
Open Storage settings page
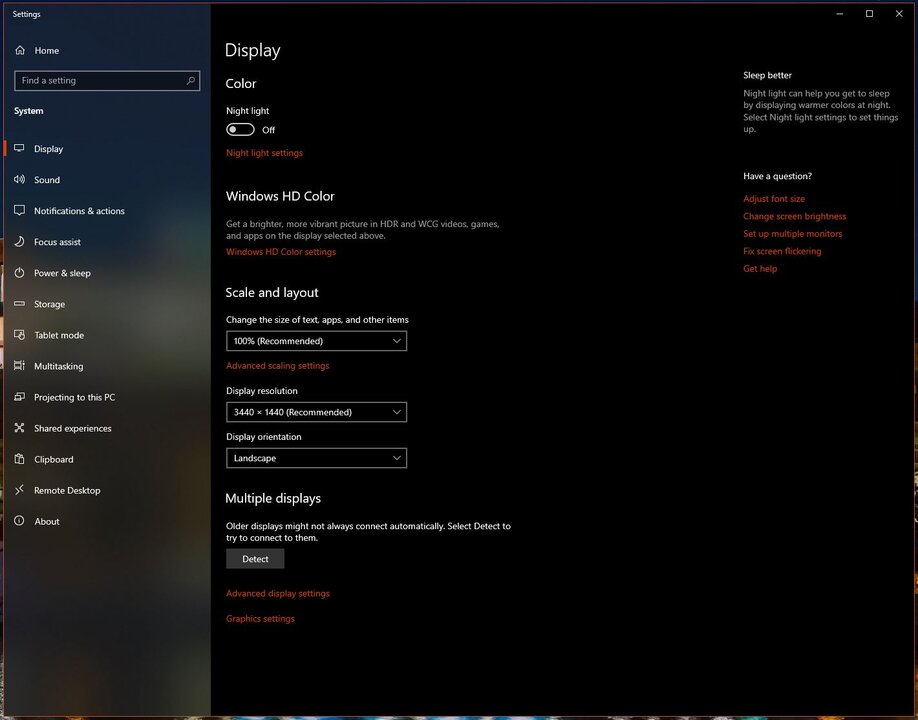point(105,304)
